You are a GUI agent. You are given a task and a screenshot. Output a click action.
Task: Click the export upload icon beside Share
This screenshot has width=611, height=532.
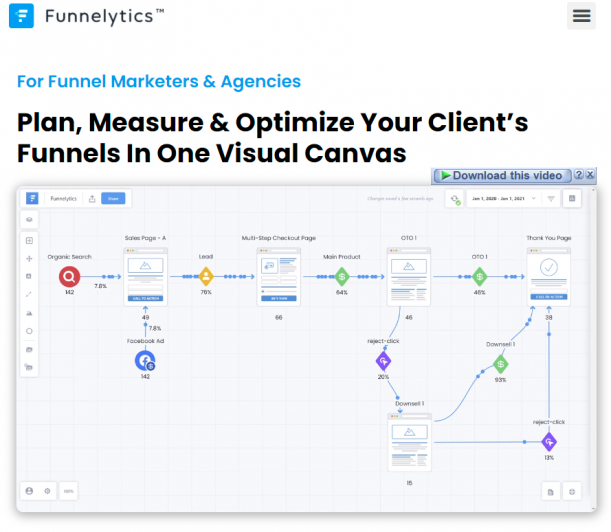(x=92, y=199)
